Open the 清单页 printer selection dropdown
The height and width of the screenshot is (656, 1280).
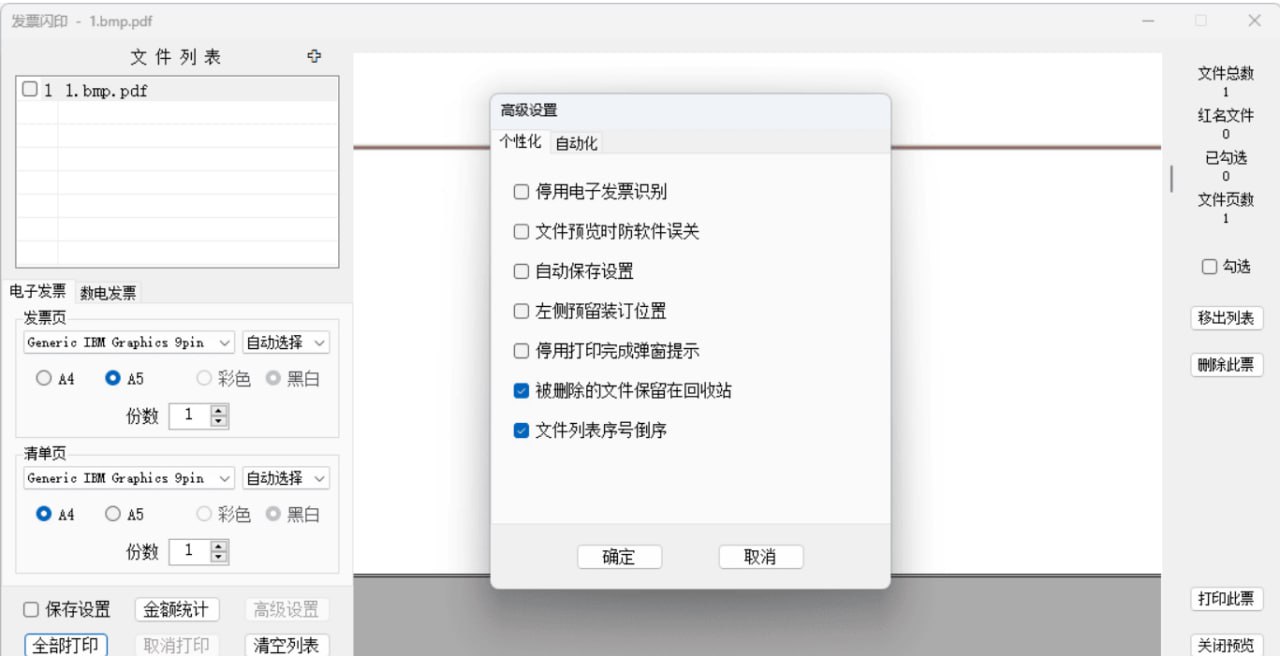tap(128, 478)
